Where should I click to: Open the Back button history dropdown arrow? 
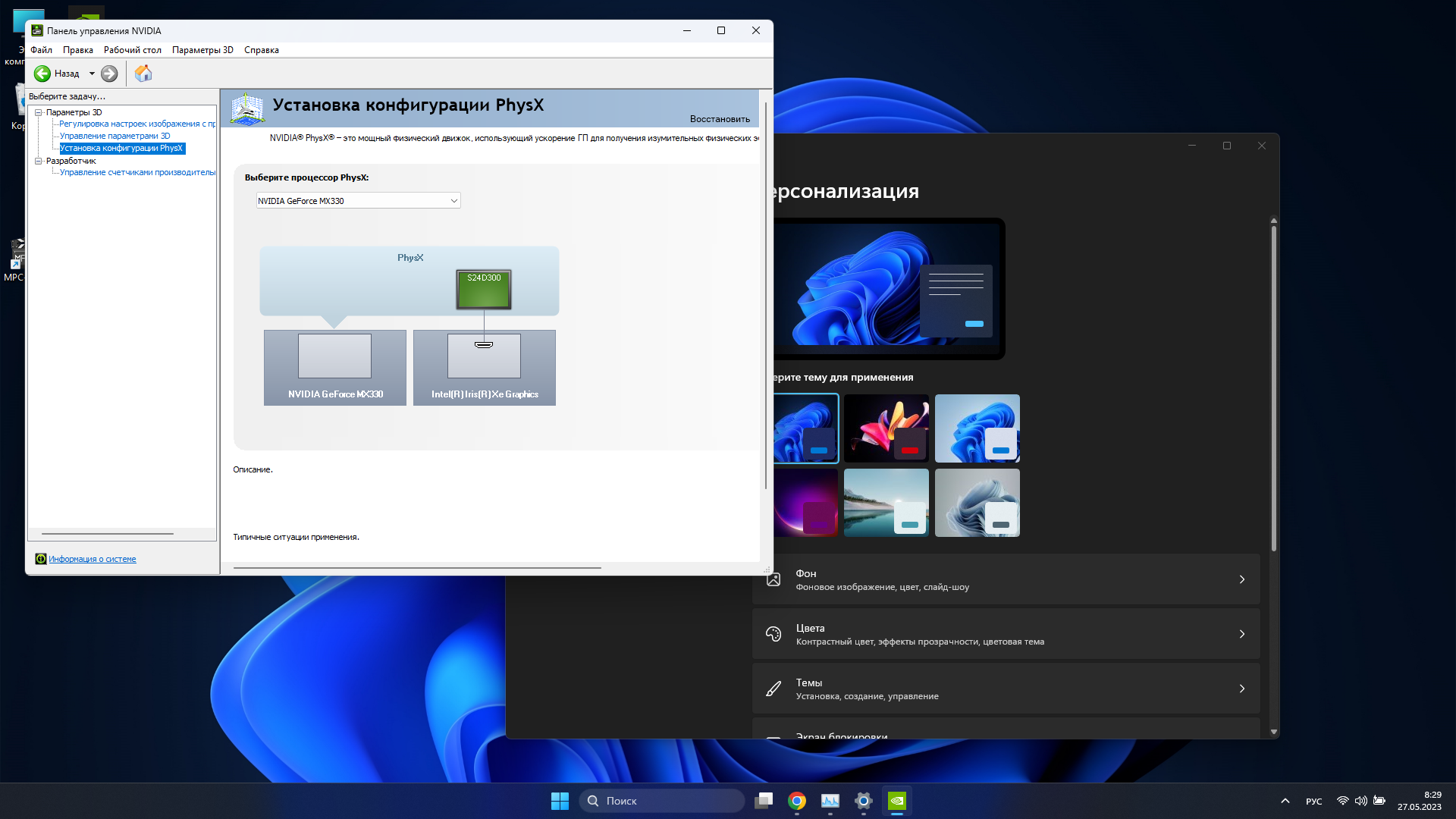pyautogui.click(x=92, y=74)
